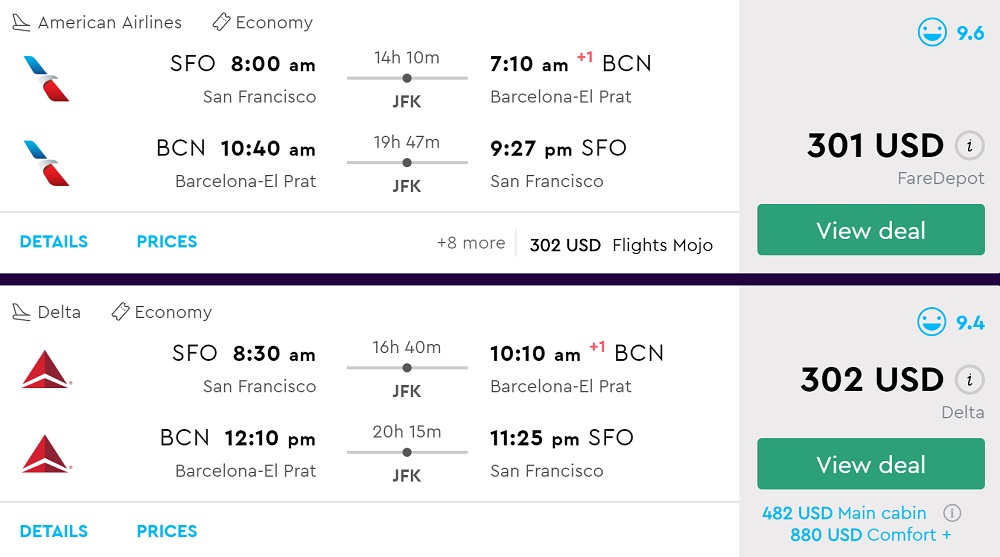
Task: Click the tag icon next to Delta Economy
Action: 120,312
